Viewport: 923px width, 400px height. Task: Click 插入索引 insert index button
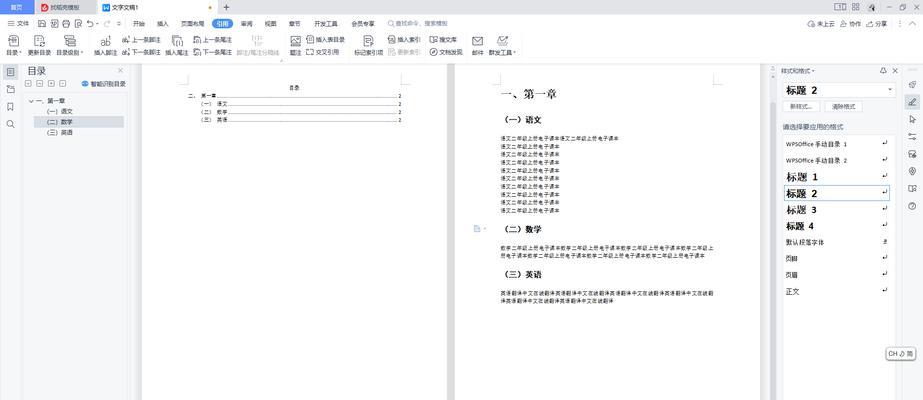[x=404, y=40]
